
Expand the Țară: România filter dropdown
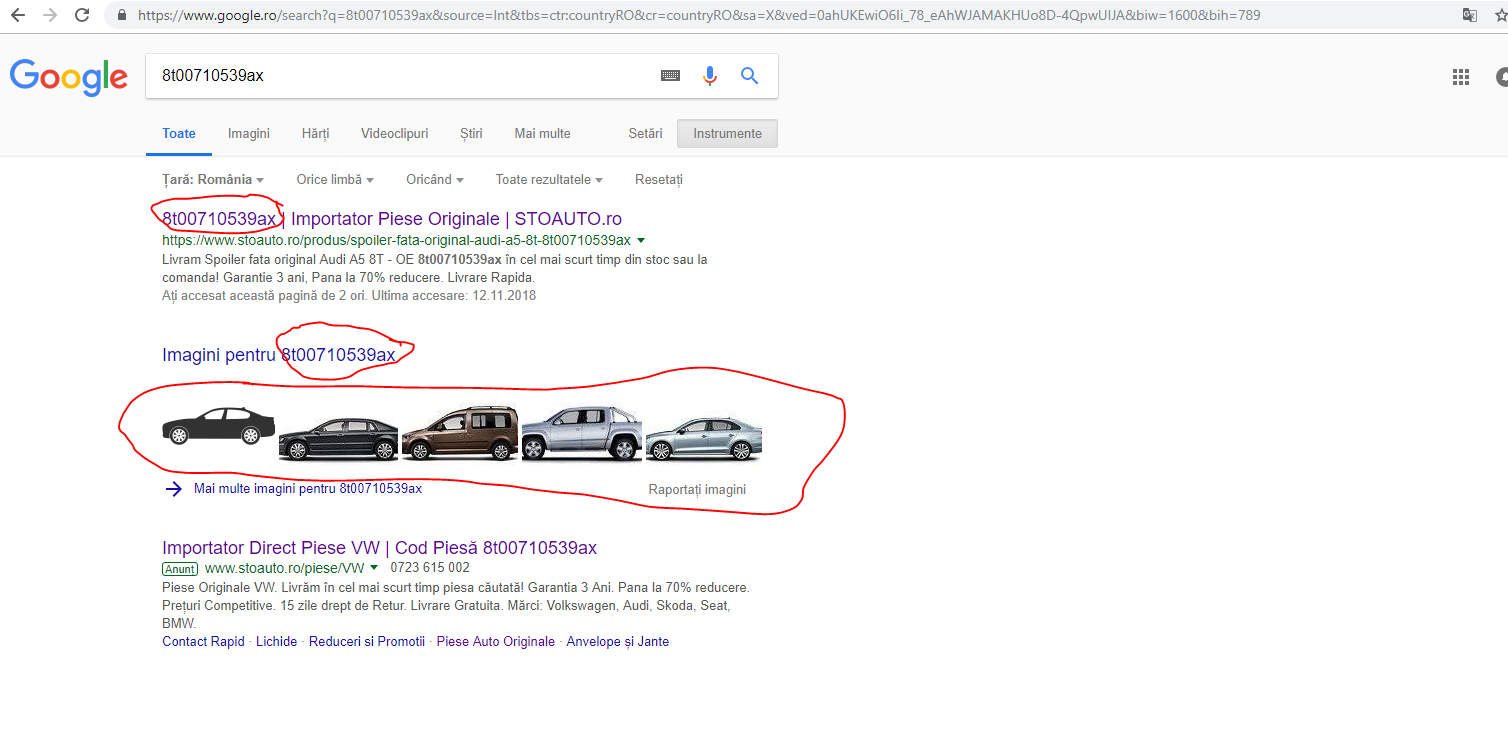click(213, 180)
